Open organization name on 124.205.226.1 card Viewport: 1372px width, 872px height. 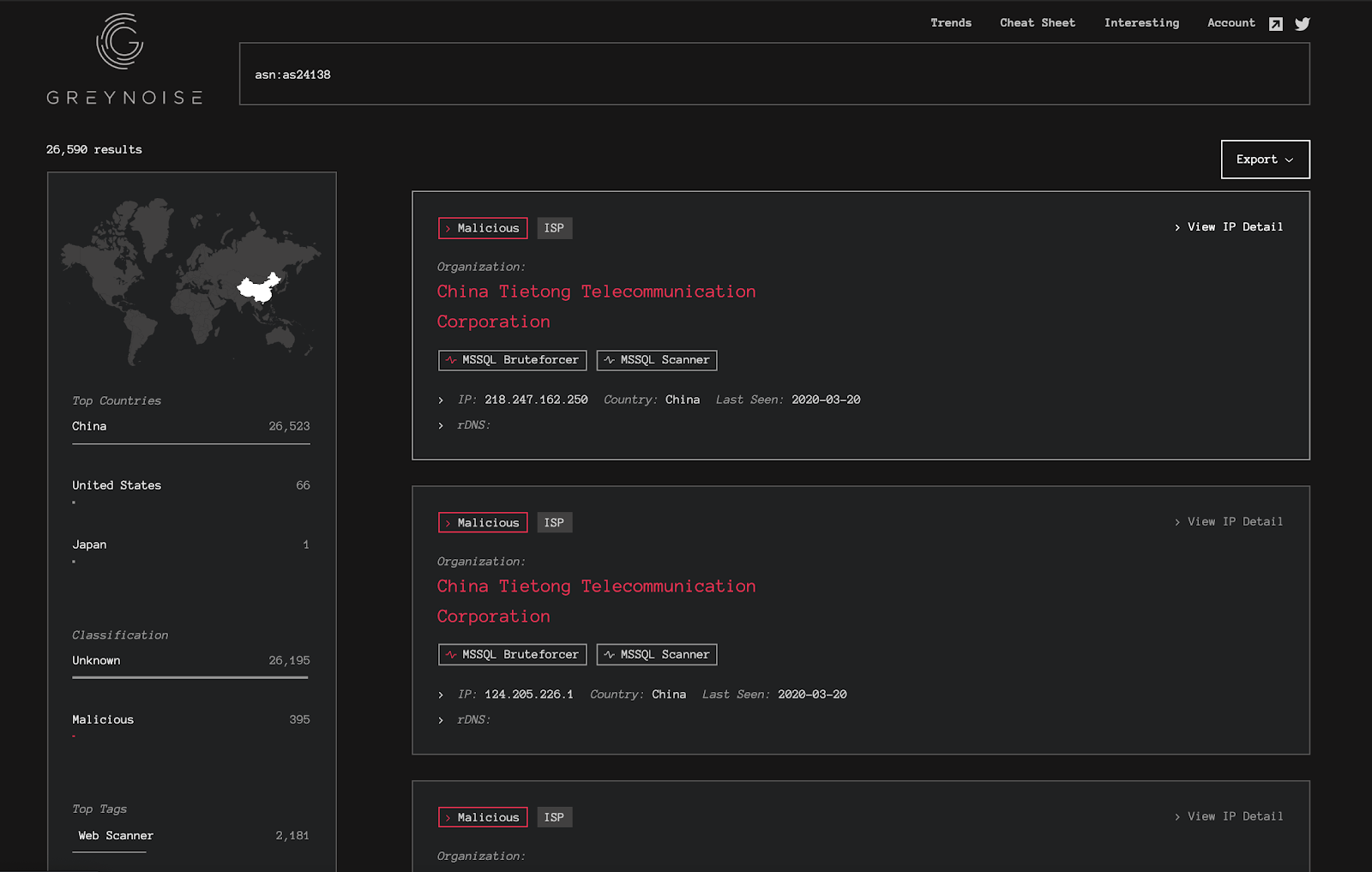(x=597, y=602)
